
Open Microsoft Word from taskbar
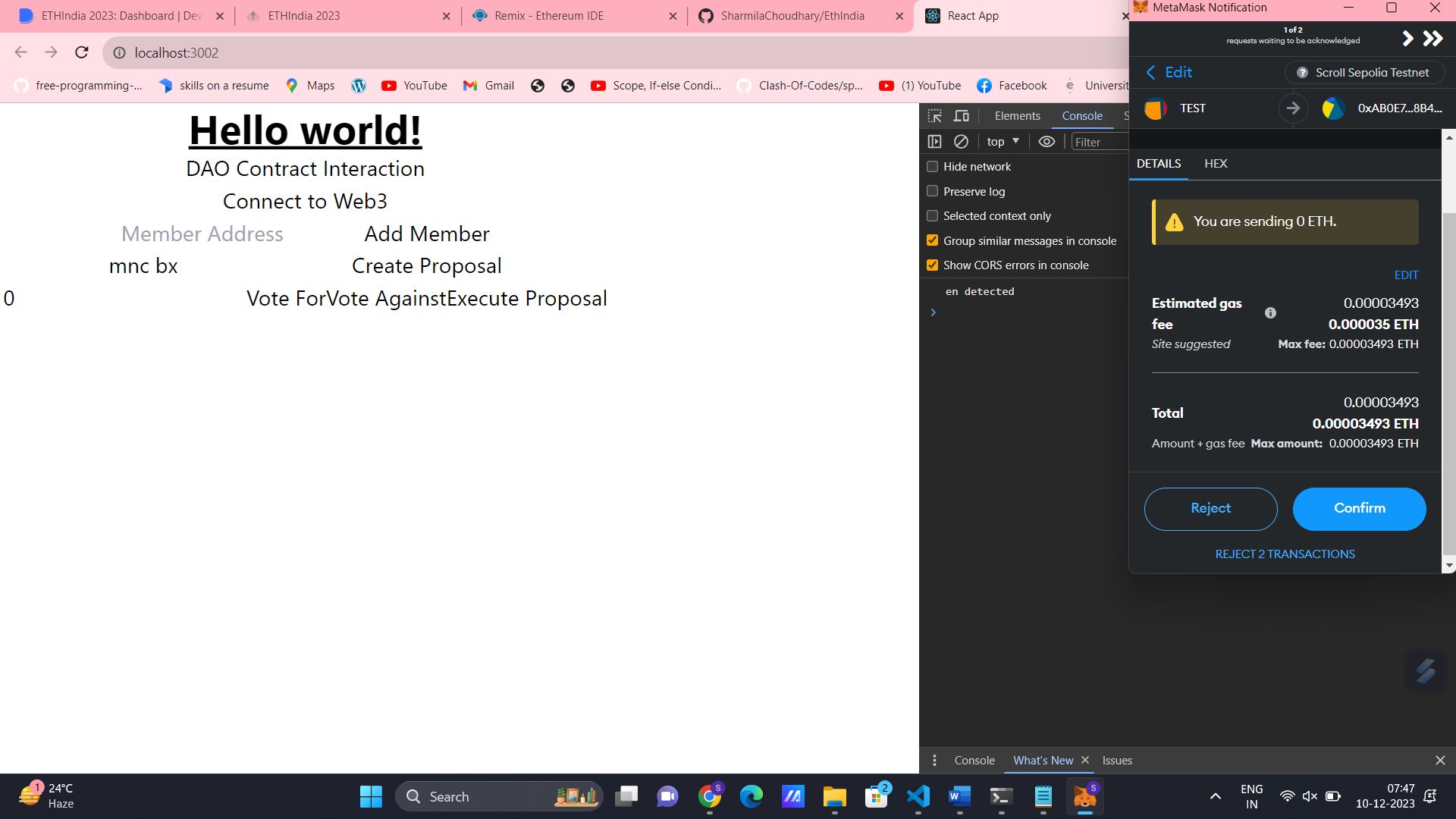959,796
